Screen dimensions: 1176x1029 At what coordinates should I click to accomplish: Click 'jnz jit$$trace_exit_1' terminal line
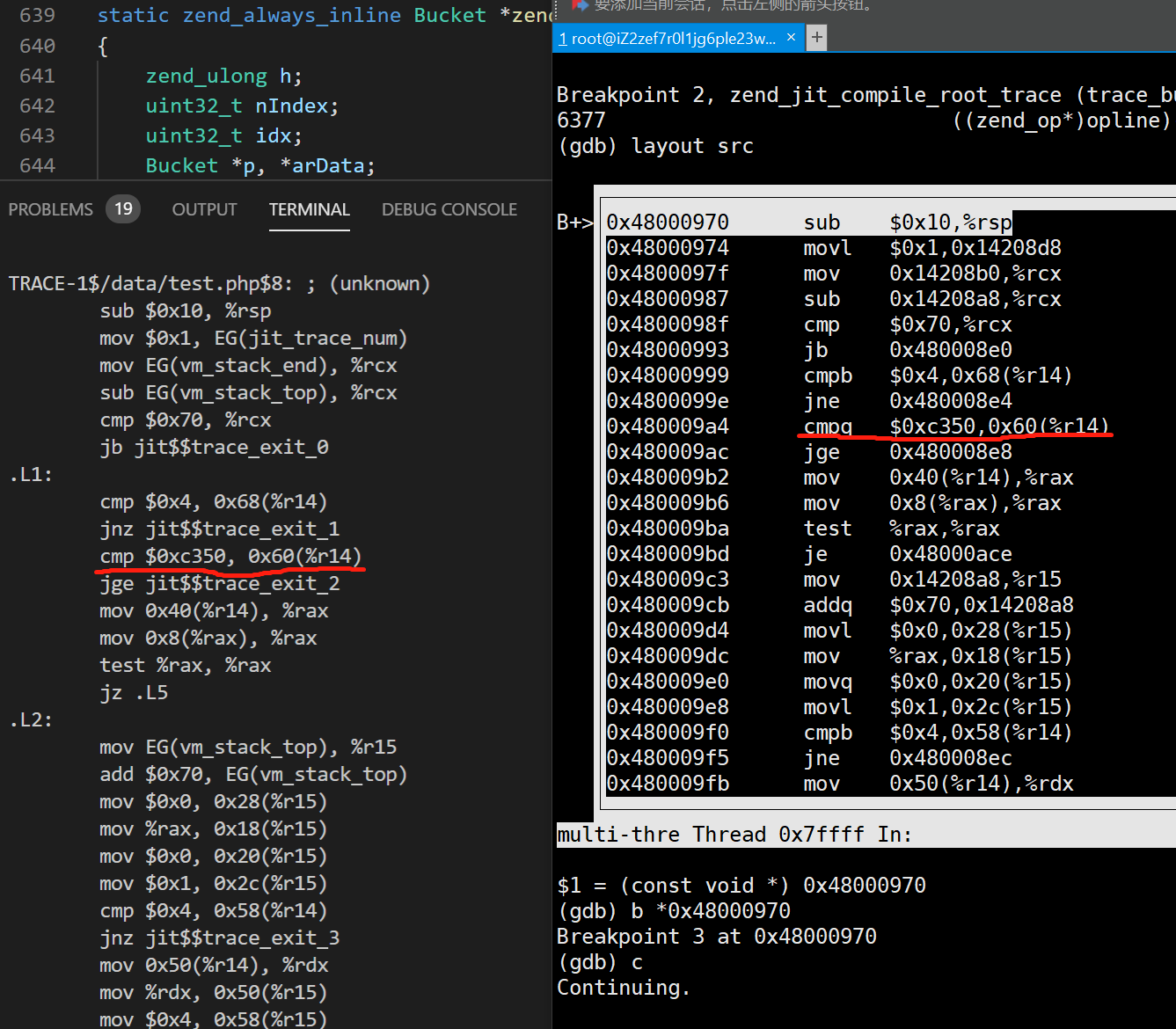(220, 529)
